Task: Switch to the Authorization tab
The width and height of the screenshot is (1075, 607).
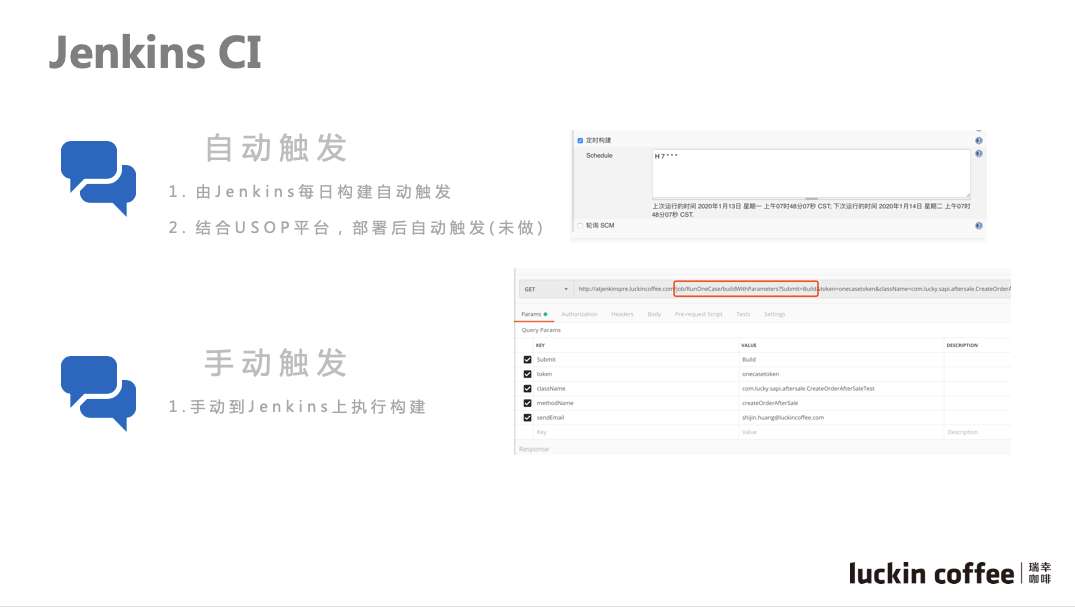Action: (x=579, y=314)
